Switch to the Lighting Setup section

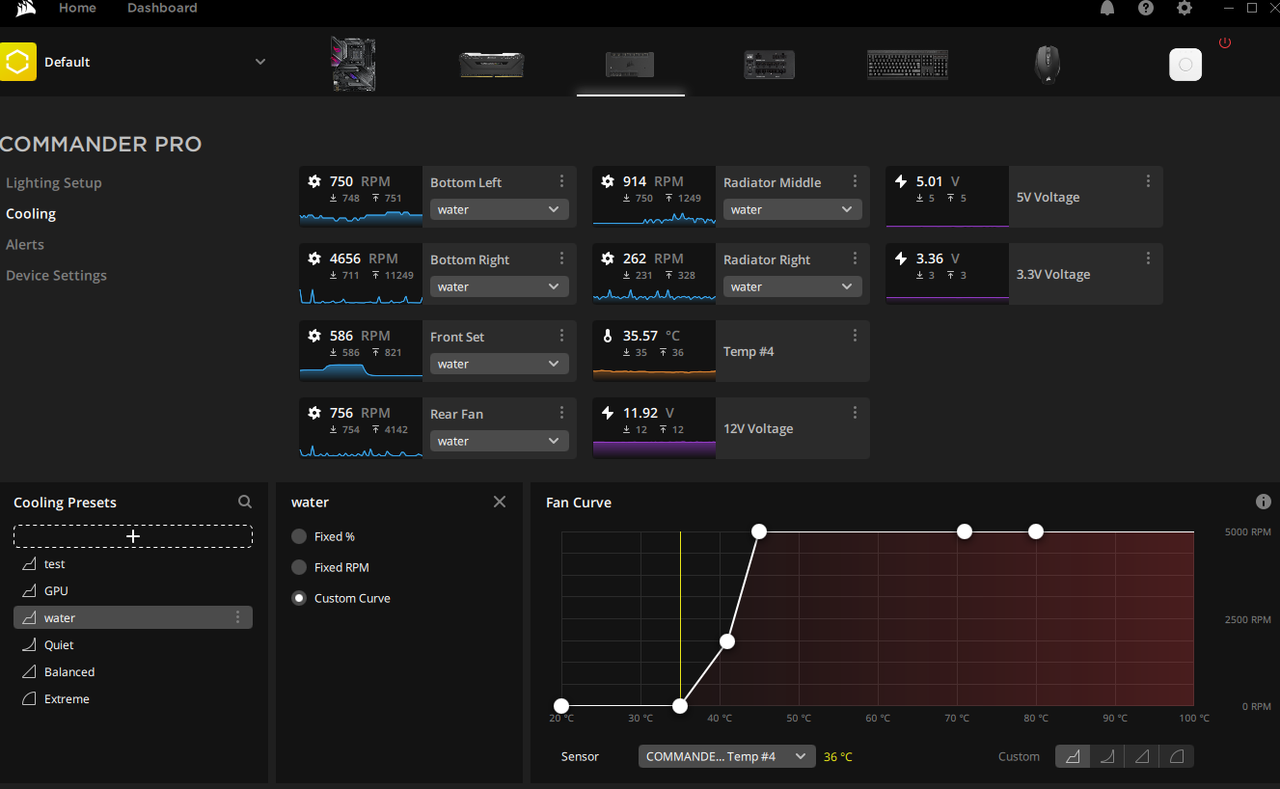point(54,182)
